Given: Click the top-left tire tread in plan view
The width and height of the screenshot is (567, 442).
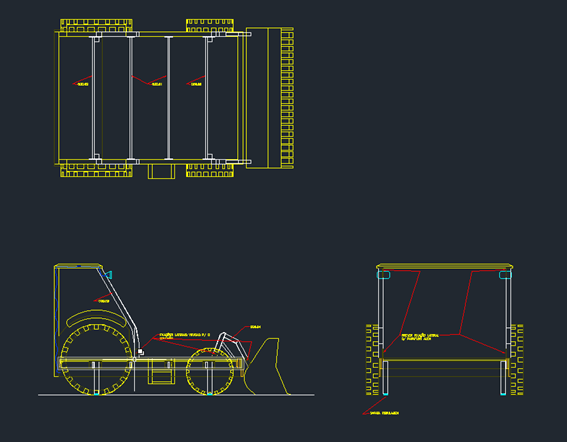Looking at the screenshot, I should point(96,26).
